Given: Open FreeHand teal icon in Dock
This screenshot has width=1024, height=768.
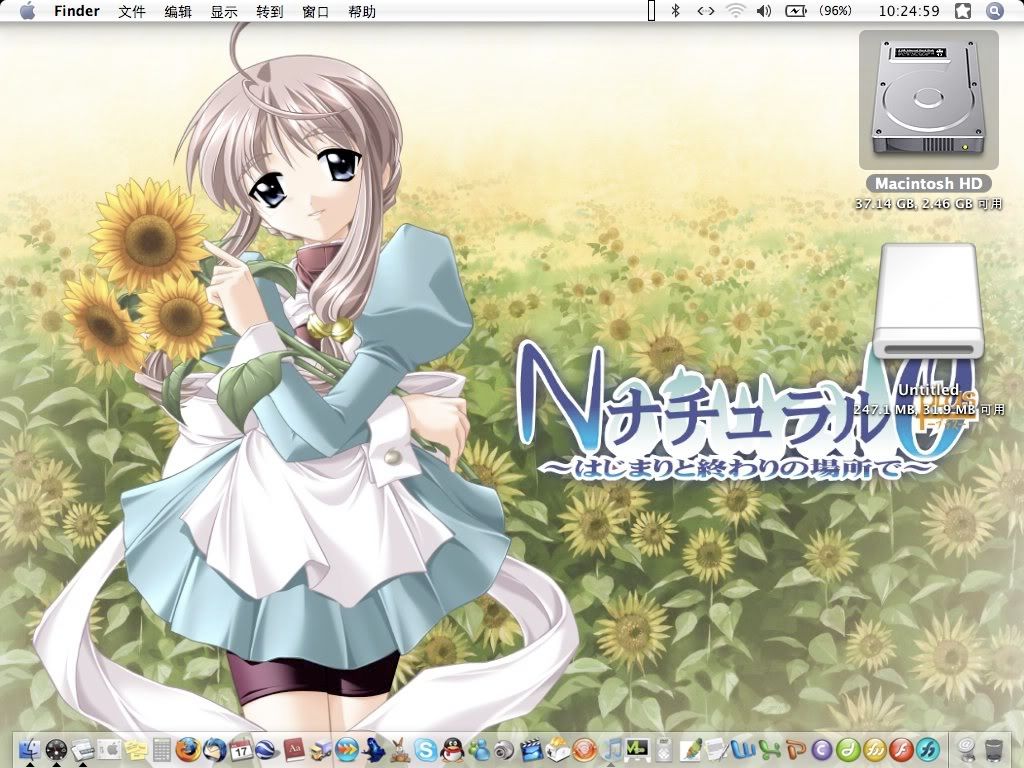Looking at the screenshot, I should 927,750.
